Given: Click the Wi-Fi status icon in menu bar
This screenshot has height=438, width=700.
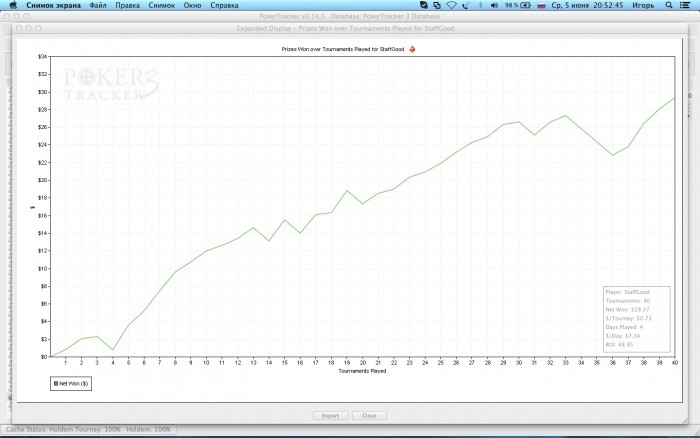Looking at the screenshot, I should click(451, 5).
